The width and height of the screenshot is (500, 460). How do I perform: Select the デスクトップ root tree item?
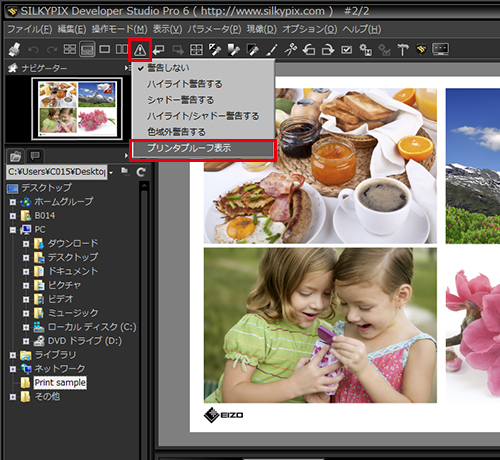pos(46,188)
